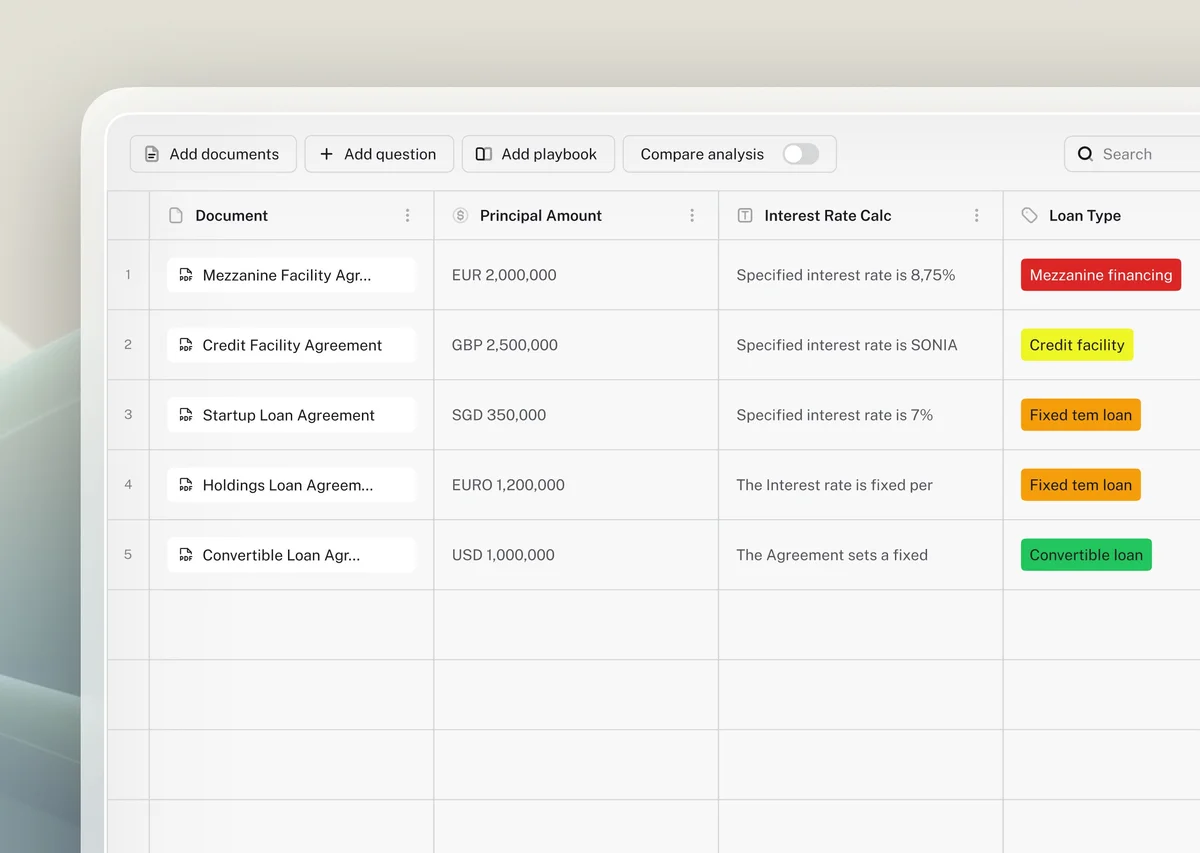Click the PDF icon beside Startup Loan Agreement
The width and height of the screenshot is (1200, 853).
184,414
